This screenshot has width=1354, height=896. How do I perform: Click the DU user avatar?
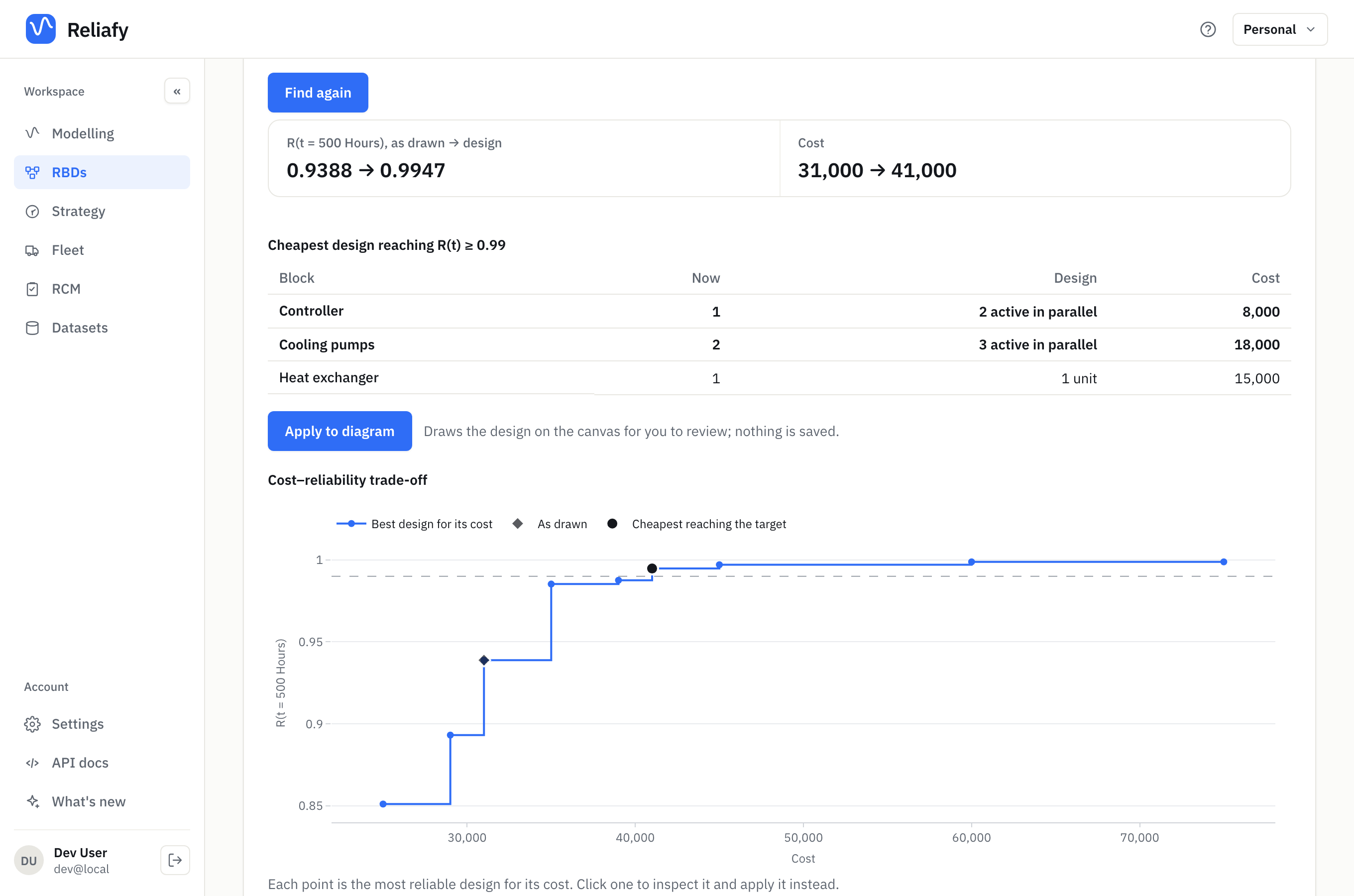[x=28, y=860]
